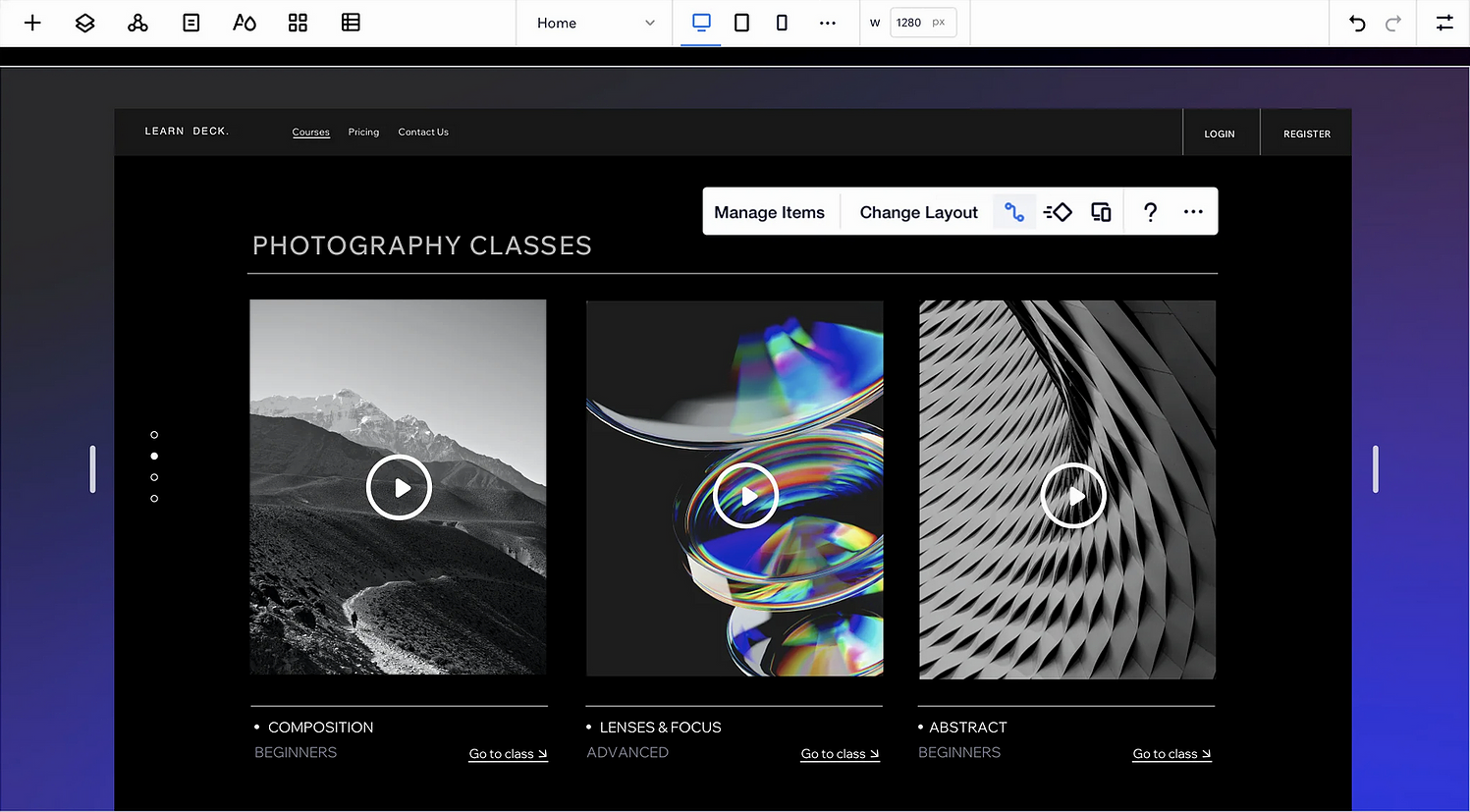The image size is (1470, 812).
Task: Click the Undo arrow icon
Action: point(1357,23)
